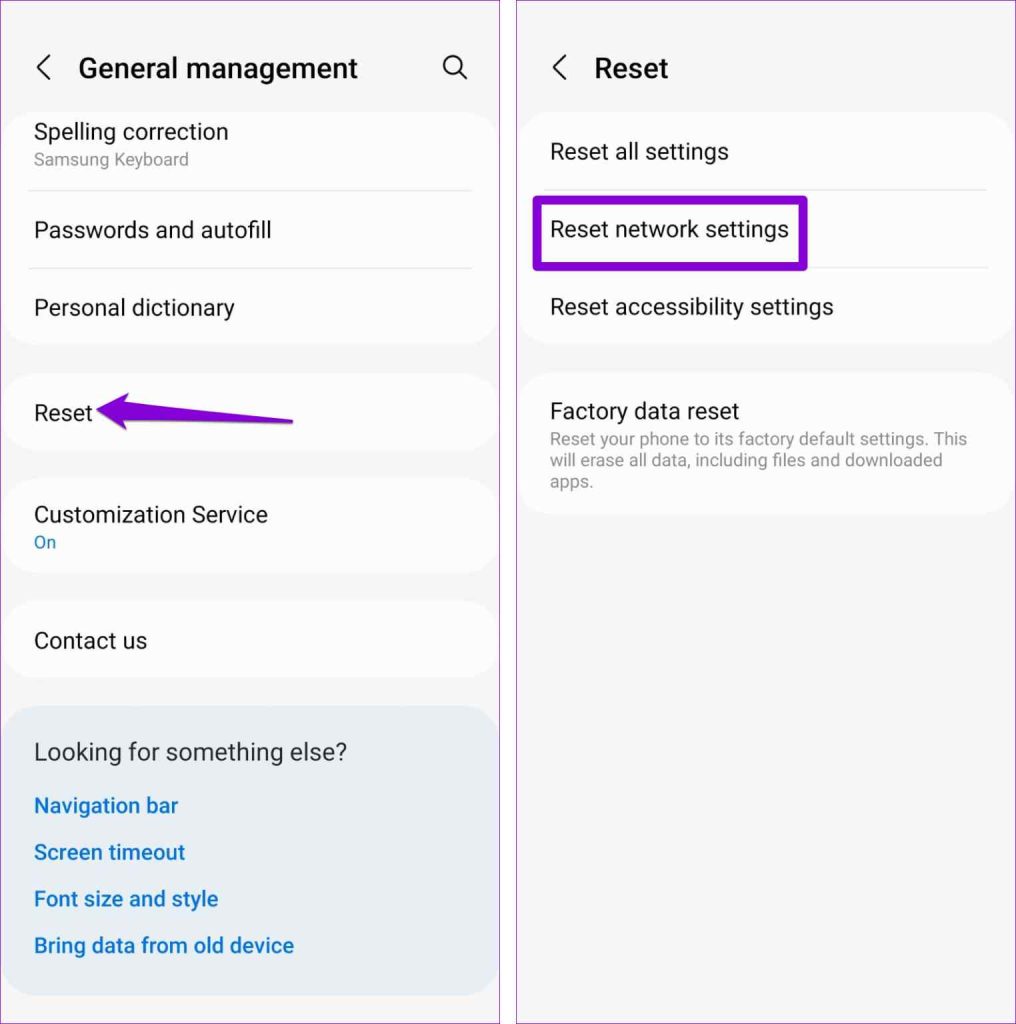Choose Reset all settings
The image size is (1016, 1024).
pyautogui.click(x=639, y=152)
